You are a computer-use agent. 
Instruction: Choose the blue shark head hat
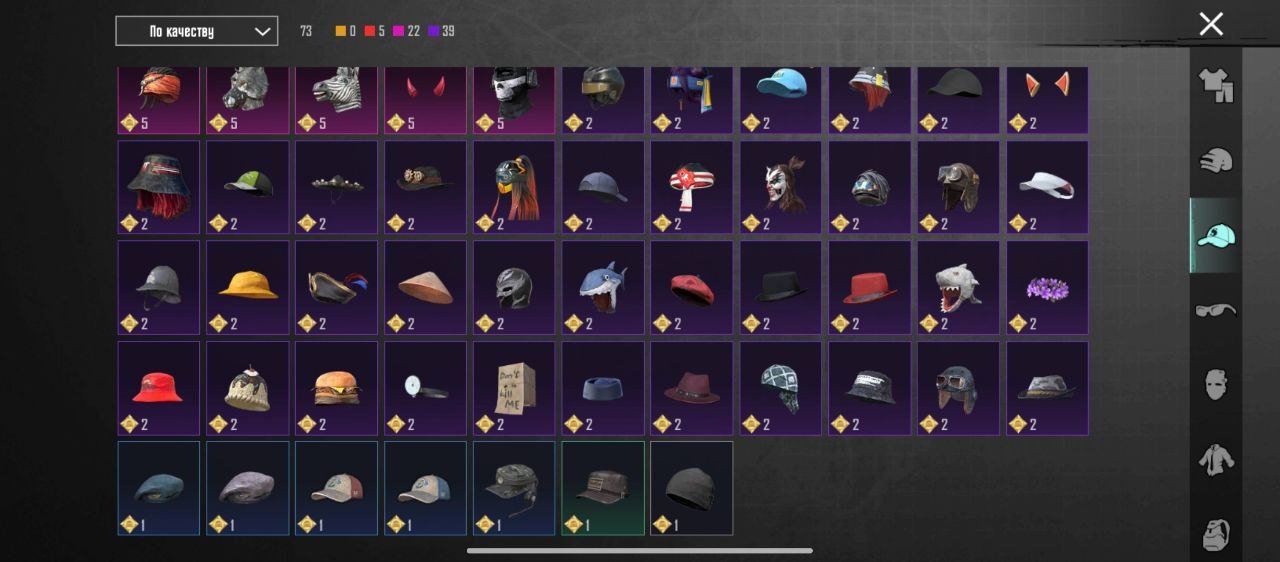pyautogui.click(x=603, y=287)
